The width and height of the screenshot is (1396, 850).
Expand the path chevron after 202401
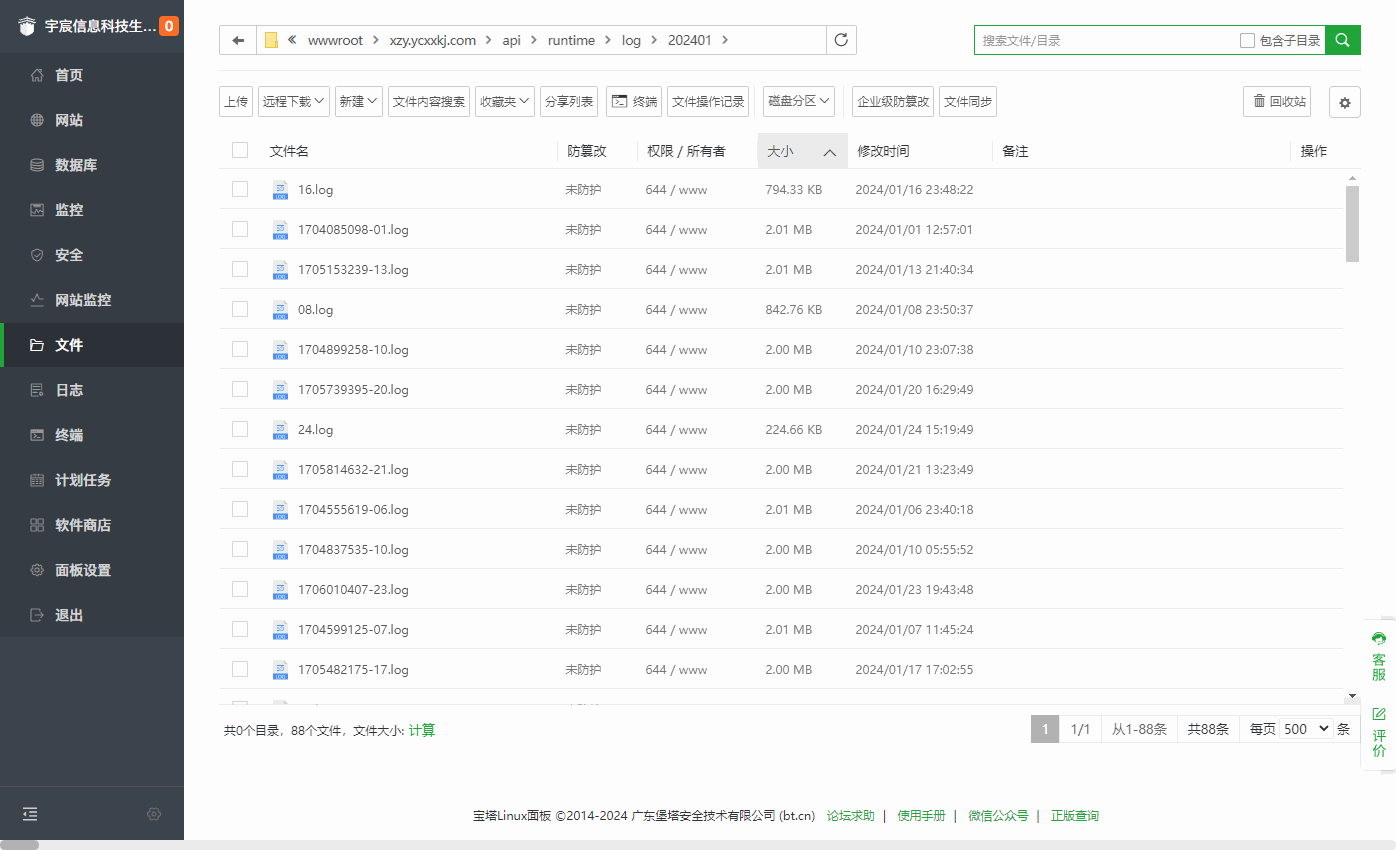pos(725,40)
